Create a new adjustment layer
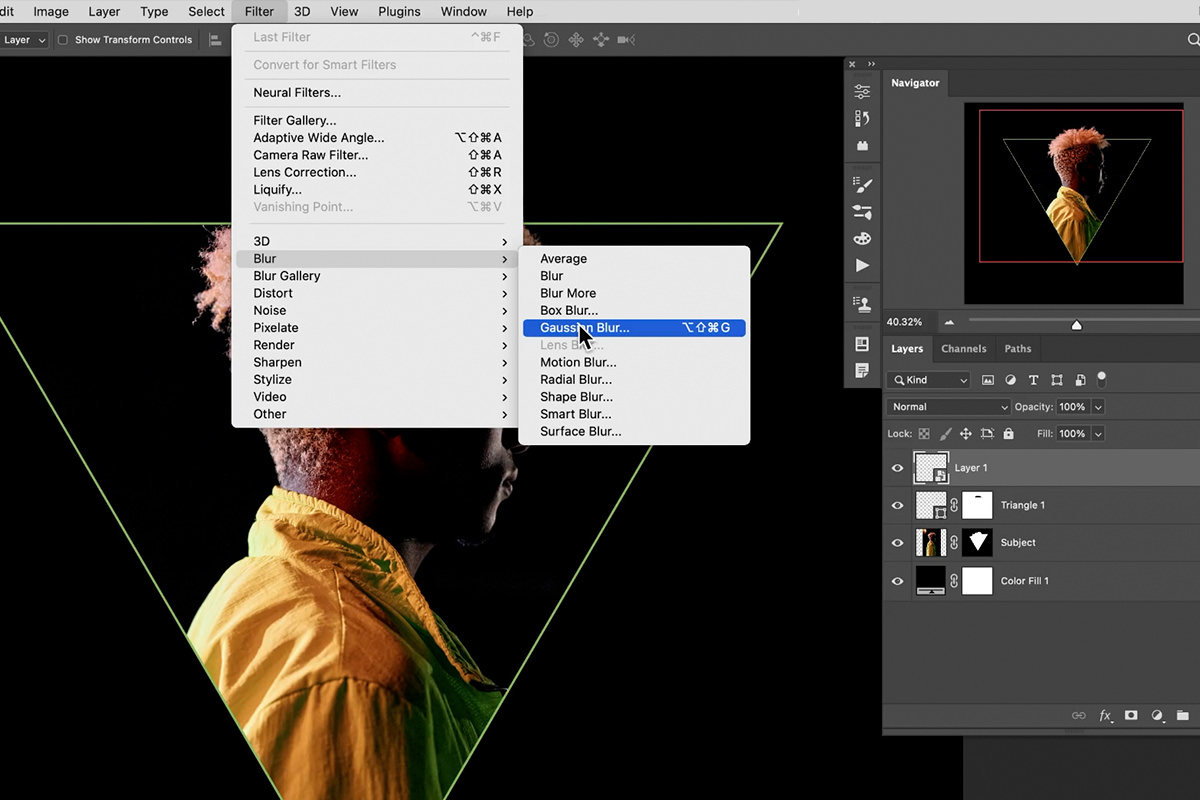The image size is (1200, 800). (x=1157, y=715)
